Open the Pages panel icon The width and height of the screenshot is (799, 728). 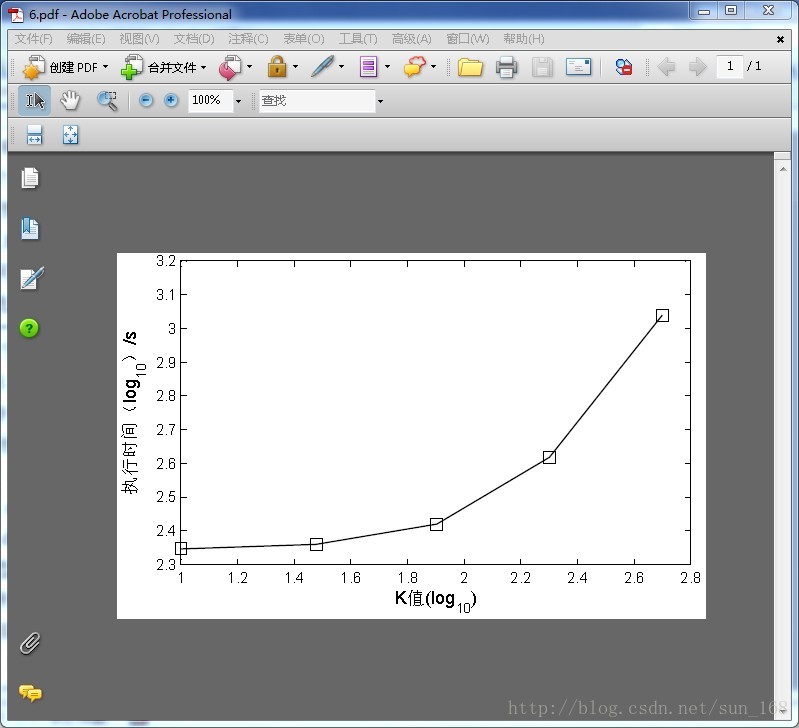pyautogui.click(x=30, y=178)
